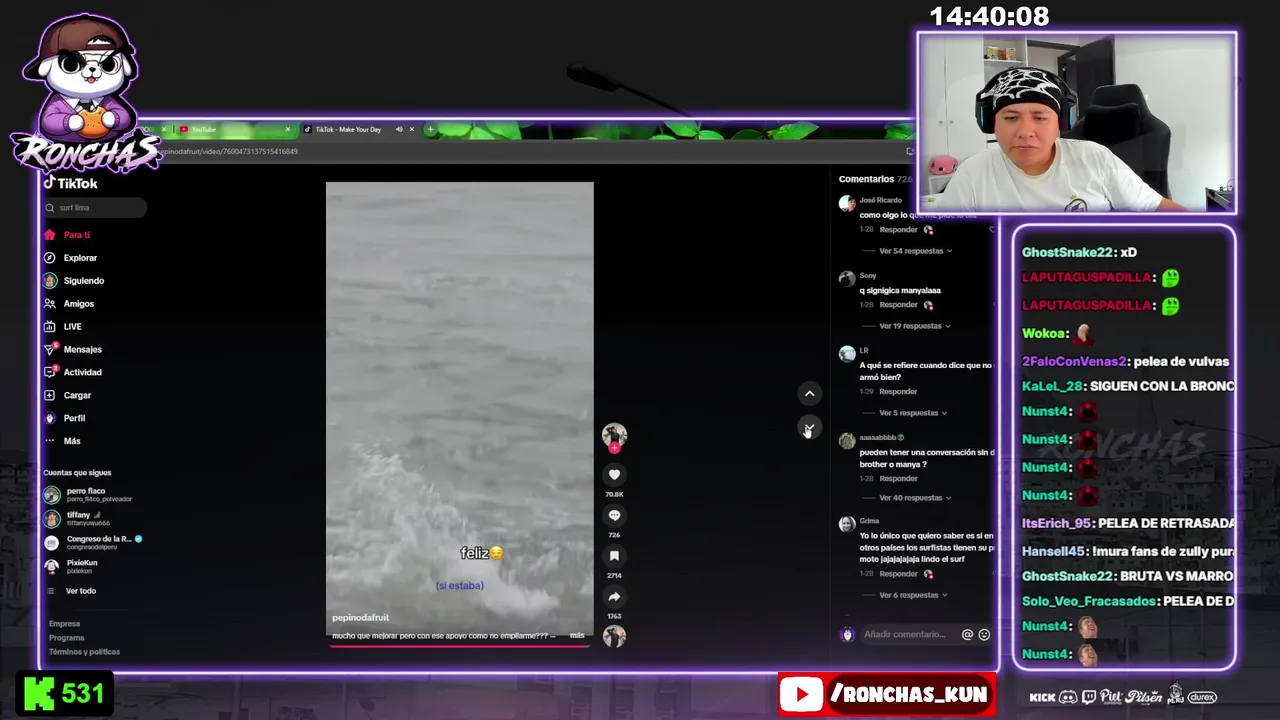
Task: Open the perro flaco account
Action: tap(88, 495)
